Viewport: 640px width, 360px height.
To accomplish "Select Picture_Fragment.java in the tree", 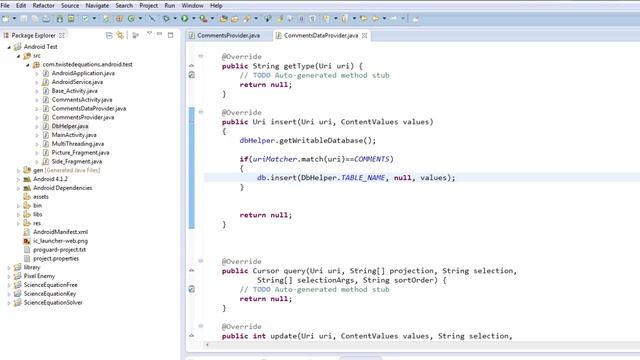I will pyautogui.click(x=80, y=153).
